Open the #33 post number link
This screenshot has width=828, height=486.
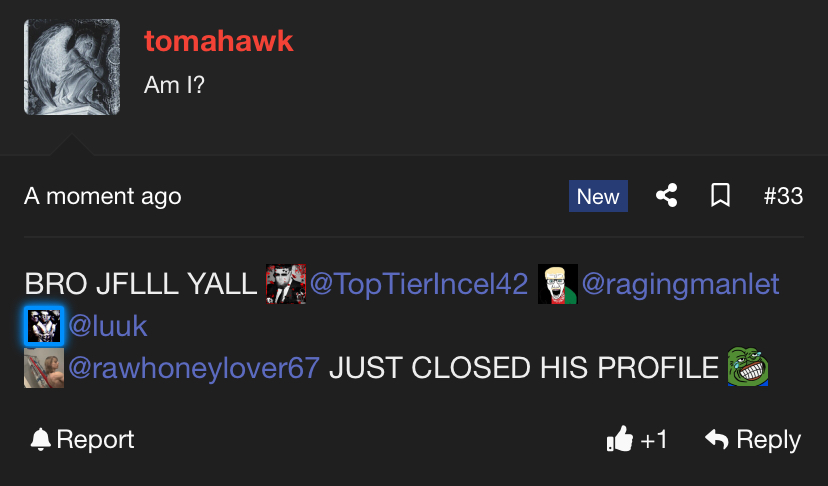(x=783, y=196)
